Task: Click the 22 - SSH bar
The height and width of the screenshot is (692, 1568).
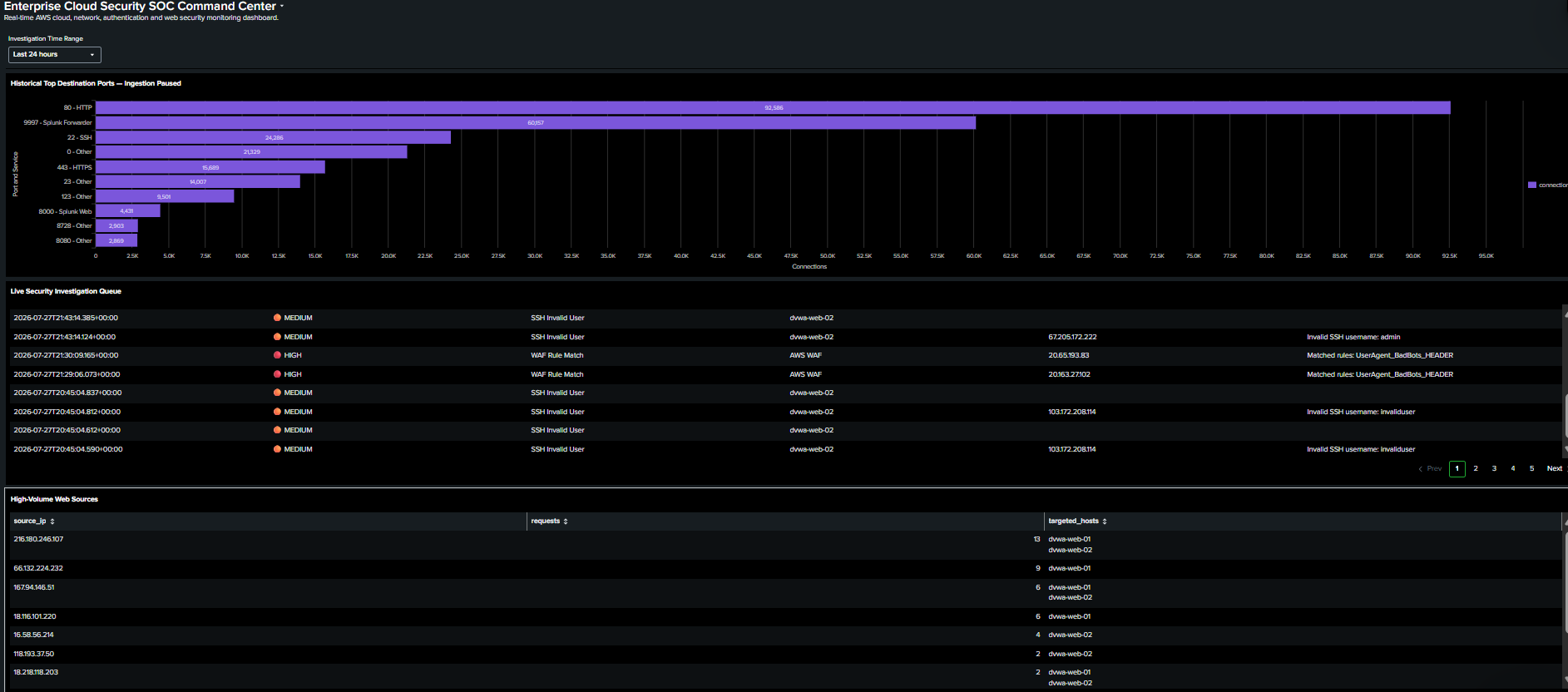Action: [273, 137]
